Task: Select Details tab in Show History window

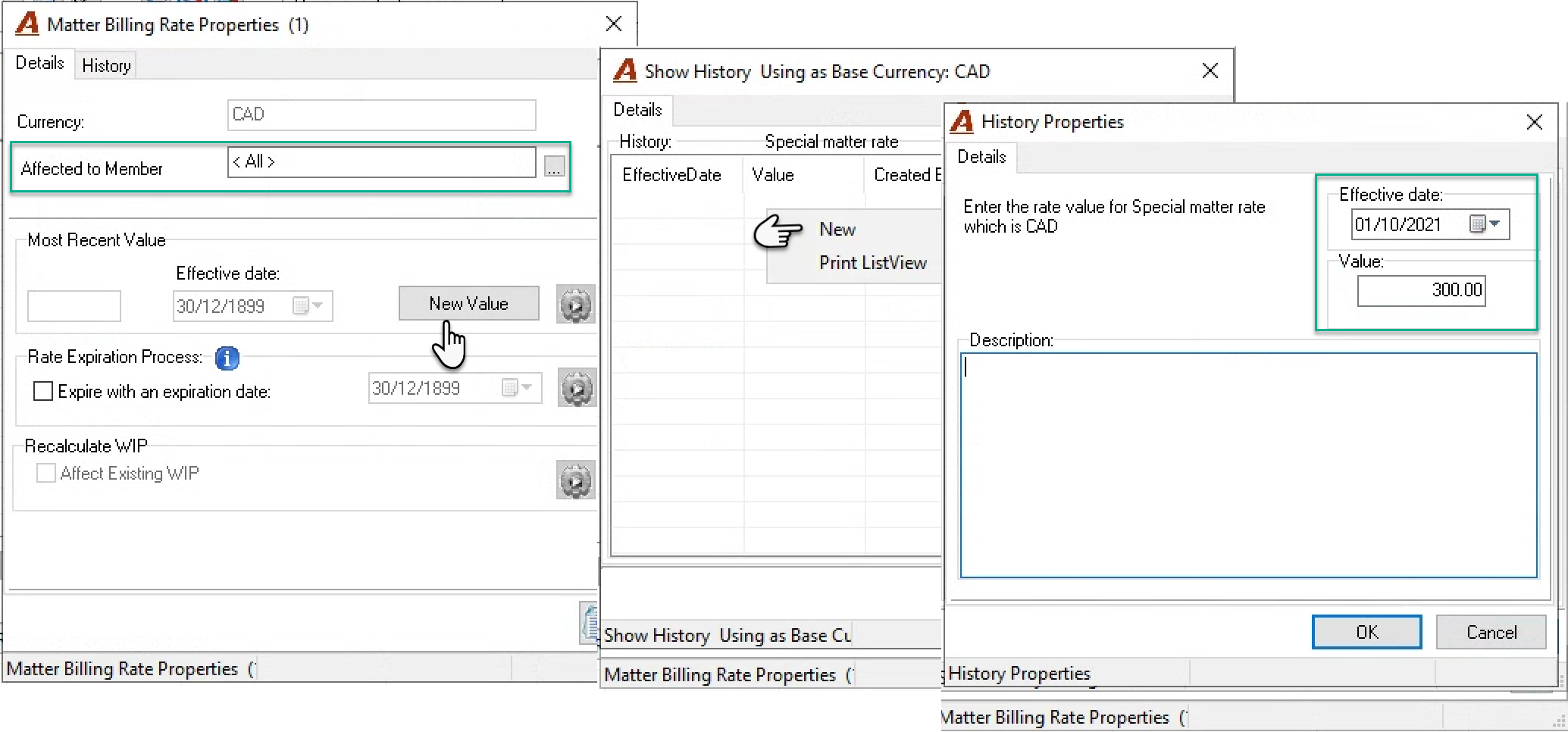Action: click(637, 110)
